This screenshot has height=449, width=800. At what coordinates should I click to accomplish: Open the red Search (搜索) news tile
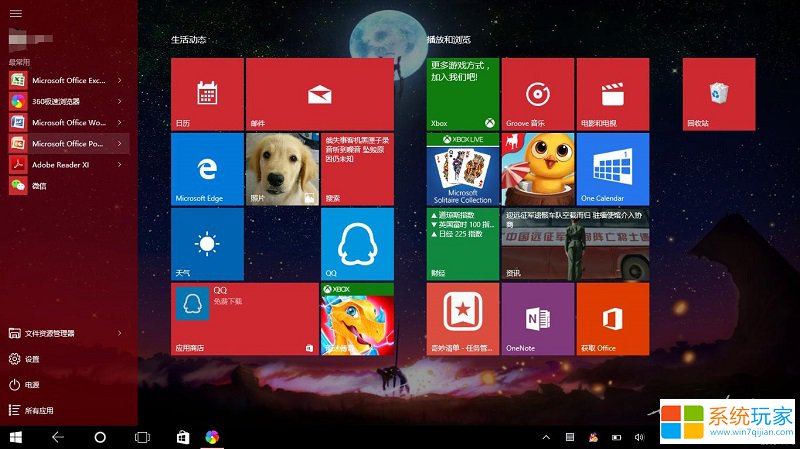357,169
